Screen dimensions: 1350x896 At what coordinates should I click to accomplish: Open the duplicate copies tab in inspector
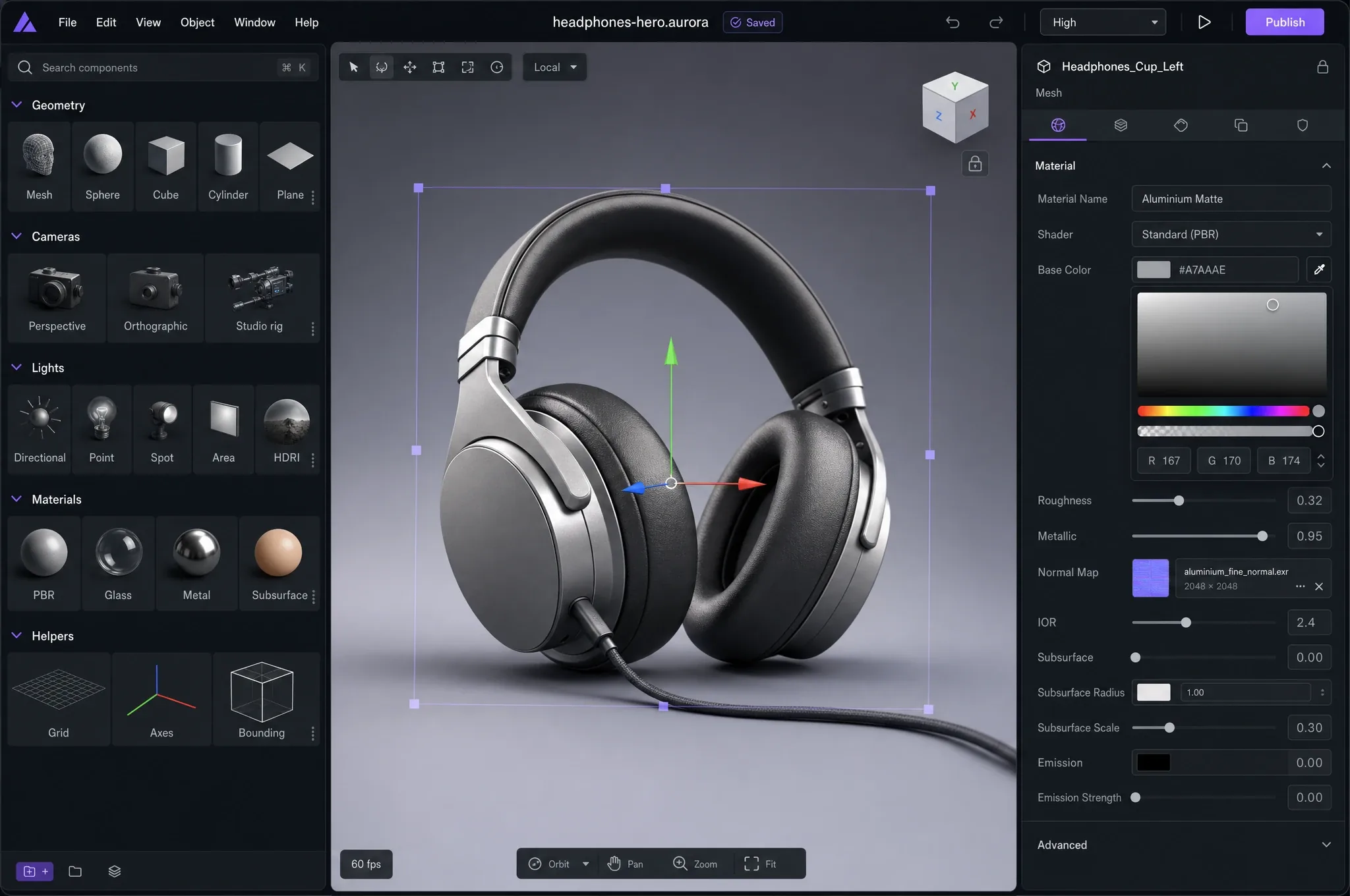pos(1241,125)
